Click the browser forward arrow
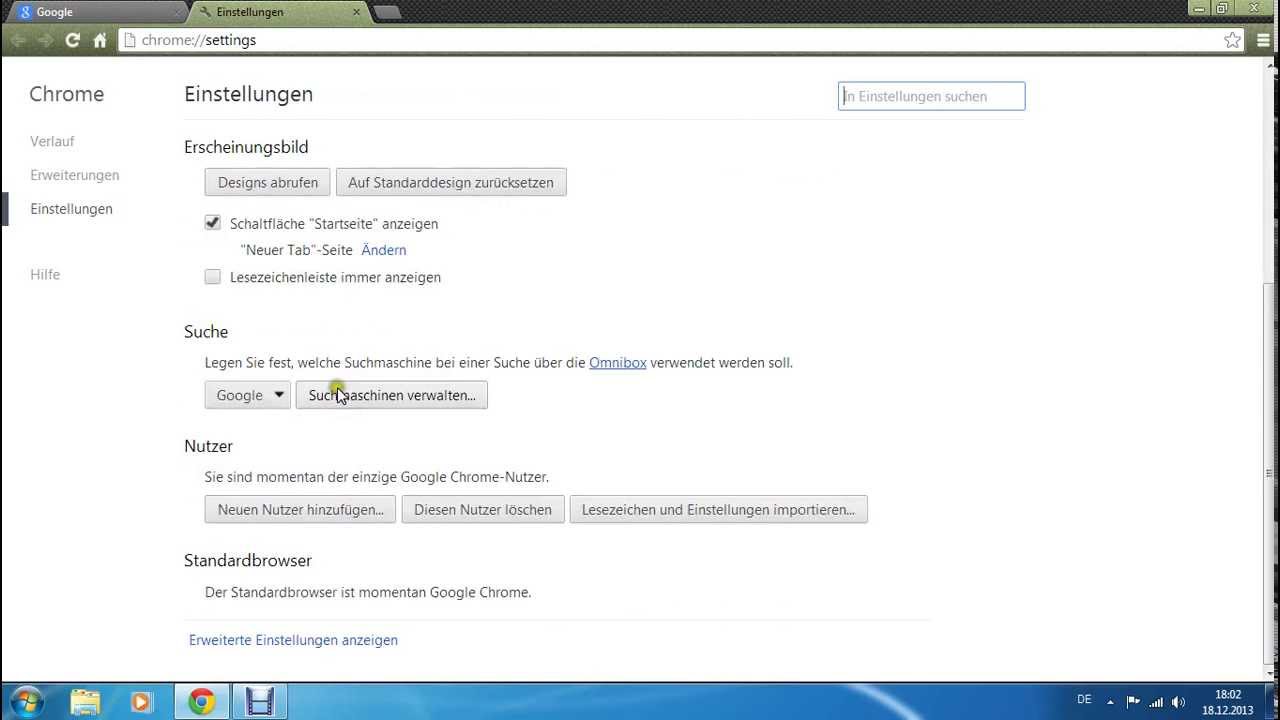 (45, 40)
